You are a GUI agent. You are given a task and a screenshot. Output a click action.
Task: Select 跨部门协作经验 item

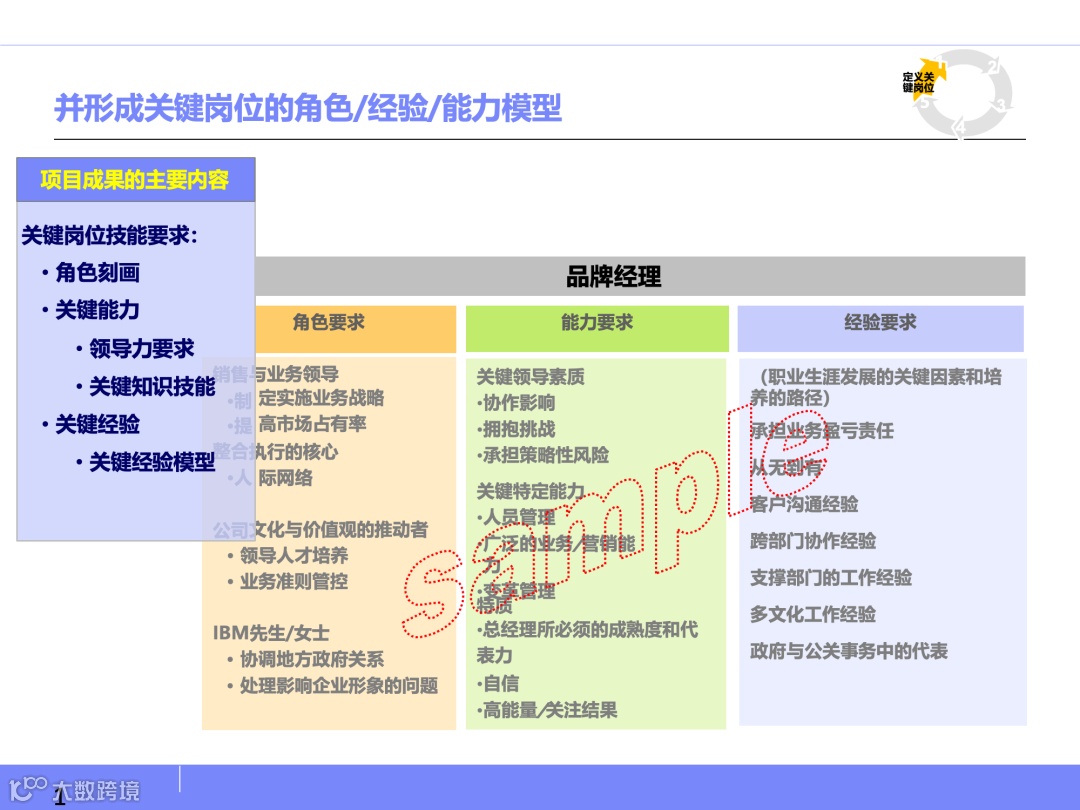pos(813,541)
